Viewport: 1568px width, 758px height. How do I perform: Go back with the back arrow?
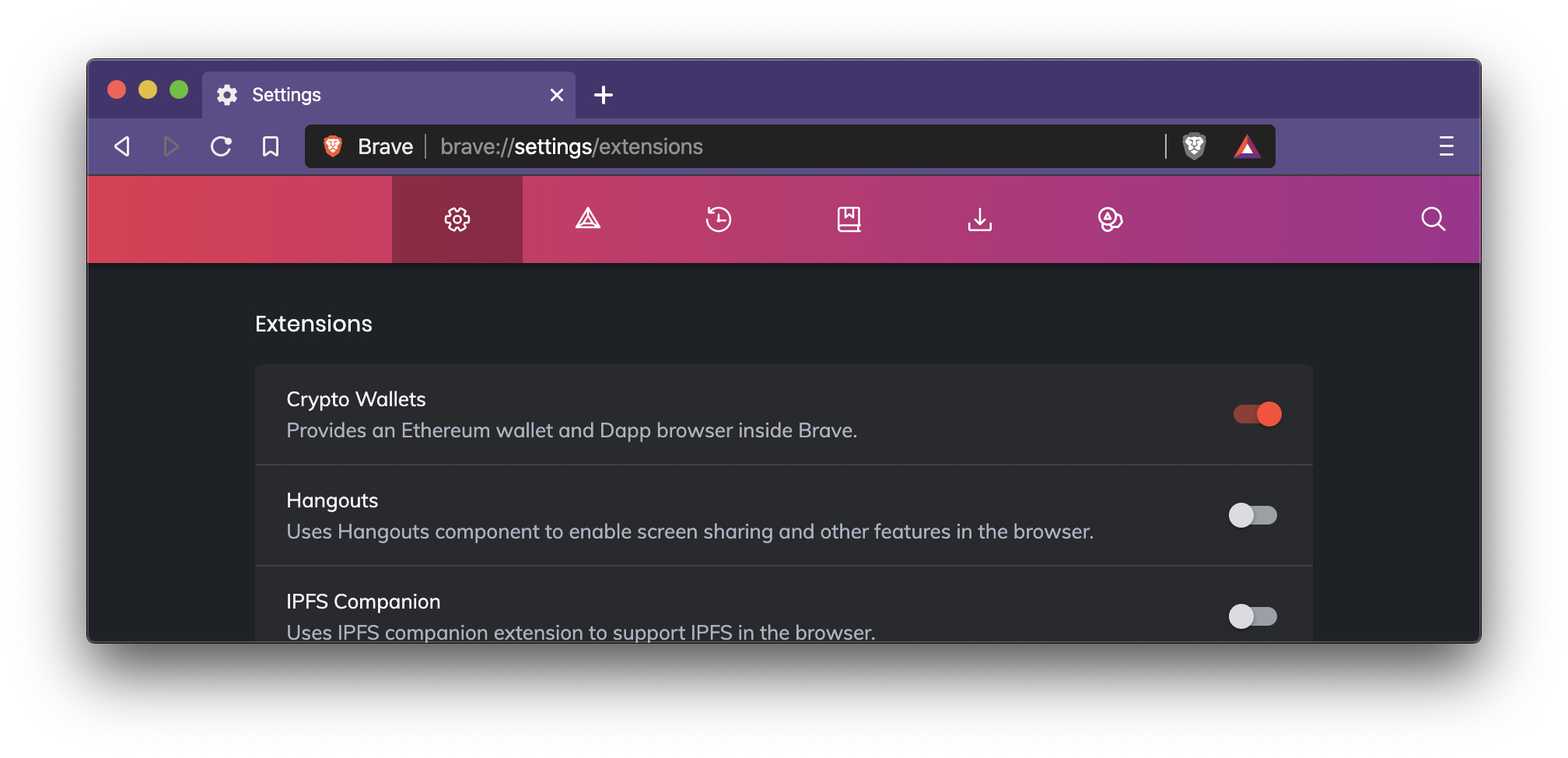(122, 146)
